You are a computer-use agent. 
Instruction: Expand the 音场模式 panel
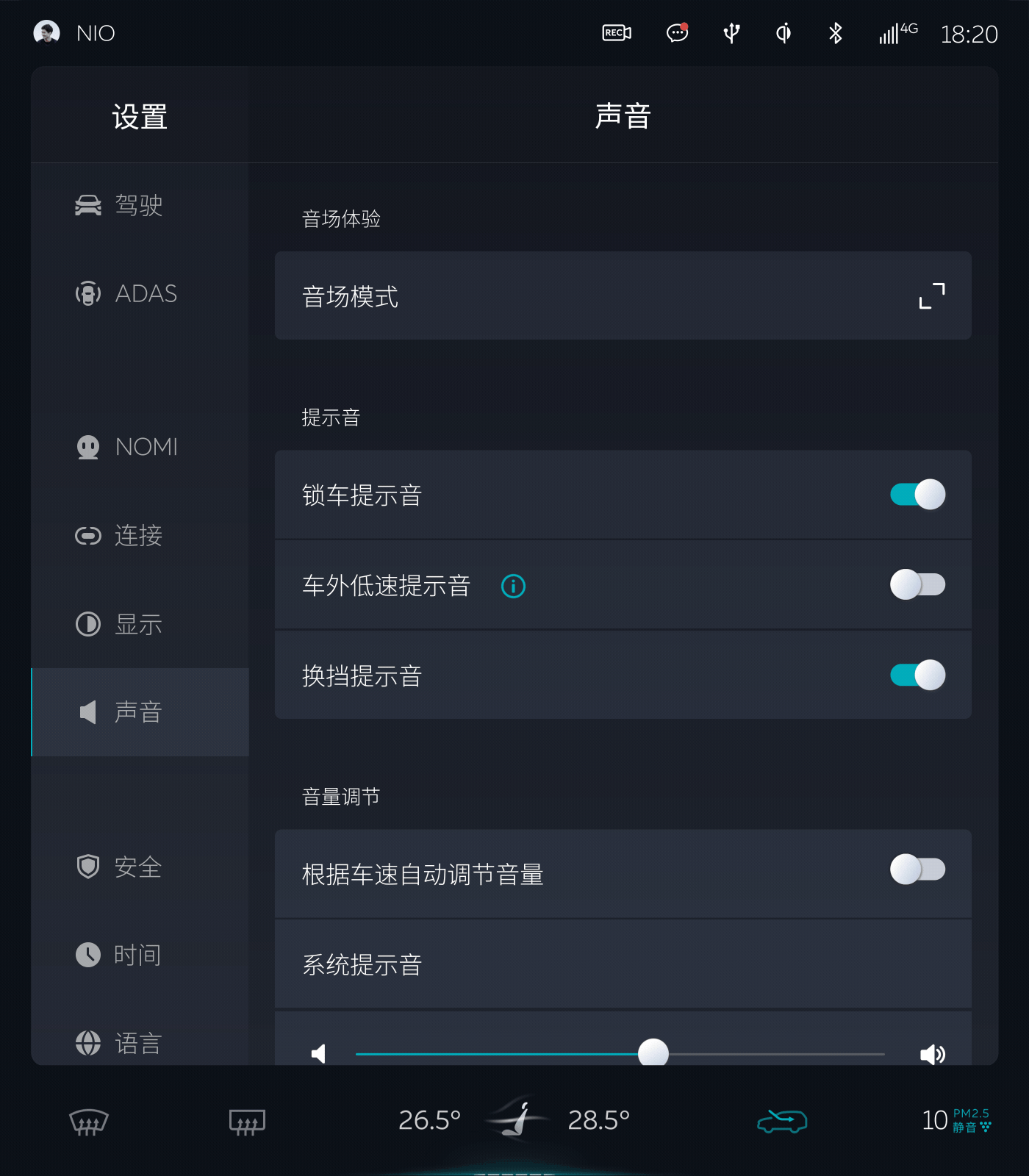coord(932,295)
